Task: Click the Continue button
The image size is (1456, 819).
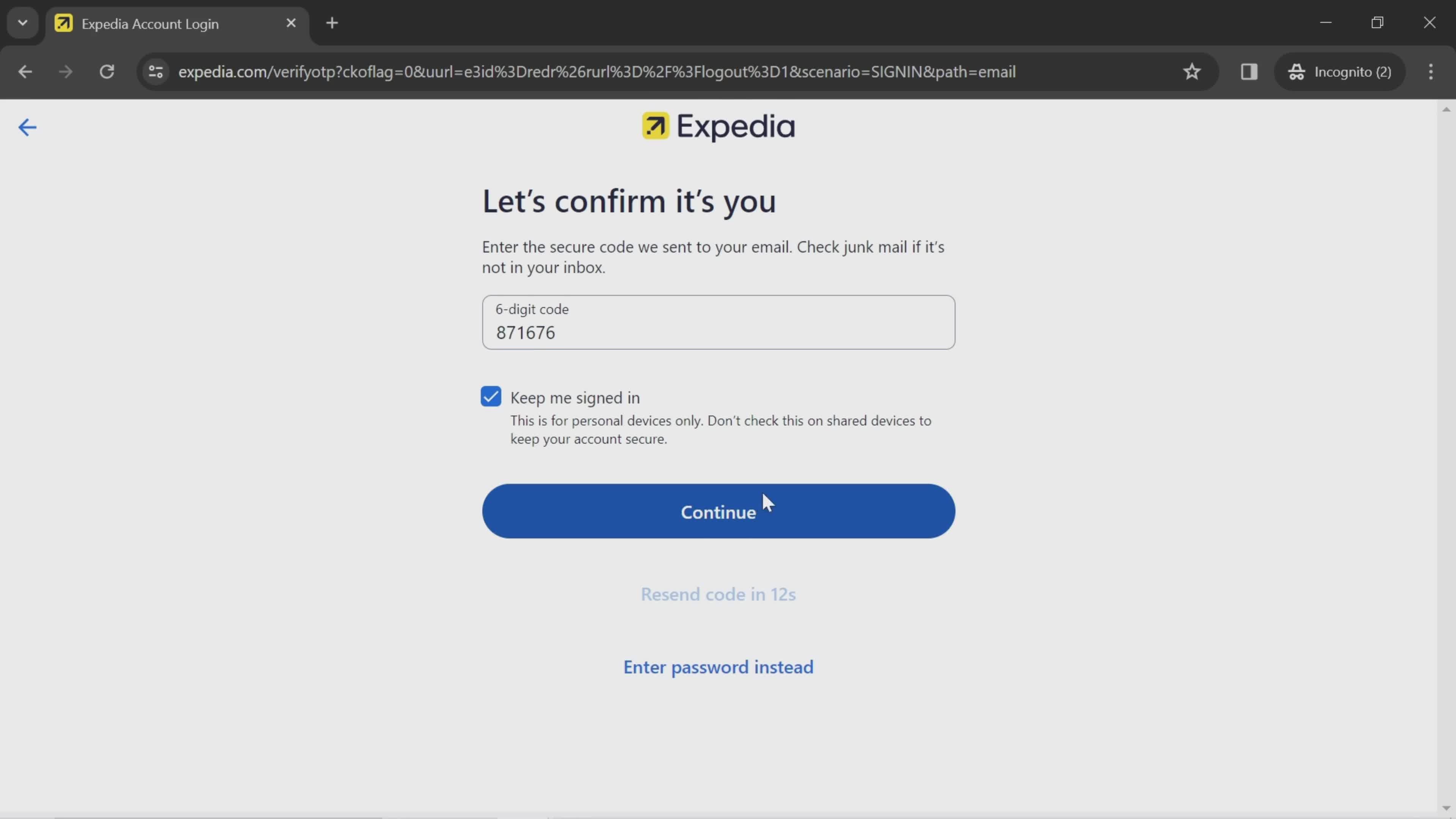Action: (719, 511)
